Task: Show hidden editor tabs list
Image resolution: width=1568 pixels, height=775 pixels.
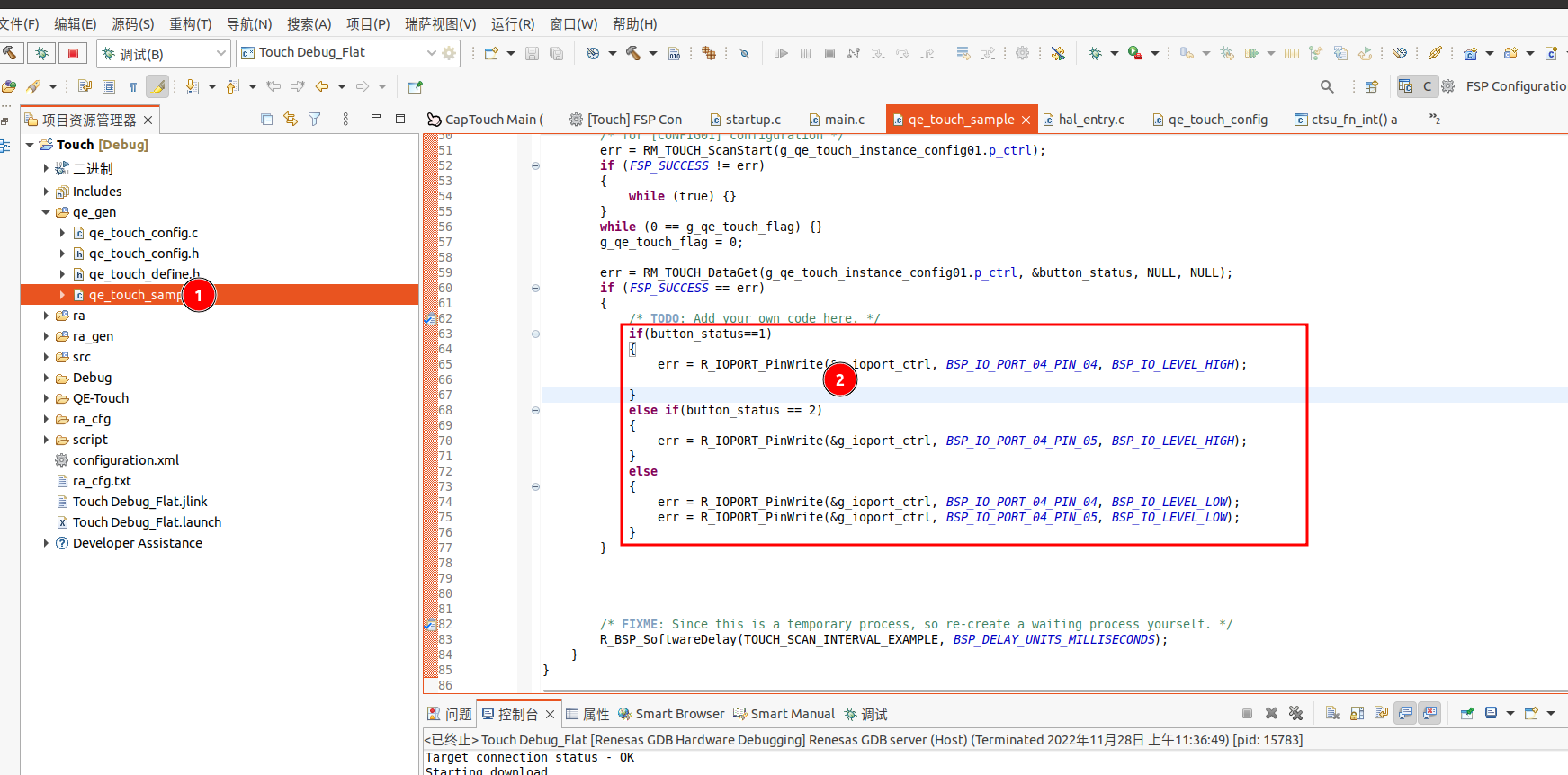Action: point(1435,119)
